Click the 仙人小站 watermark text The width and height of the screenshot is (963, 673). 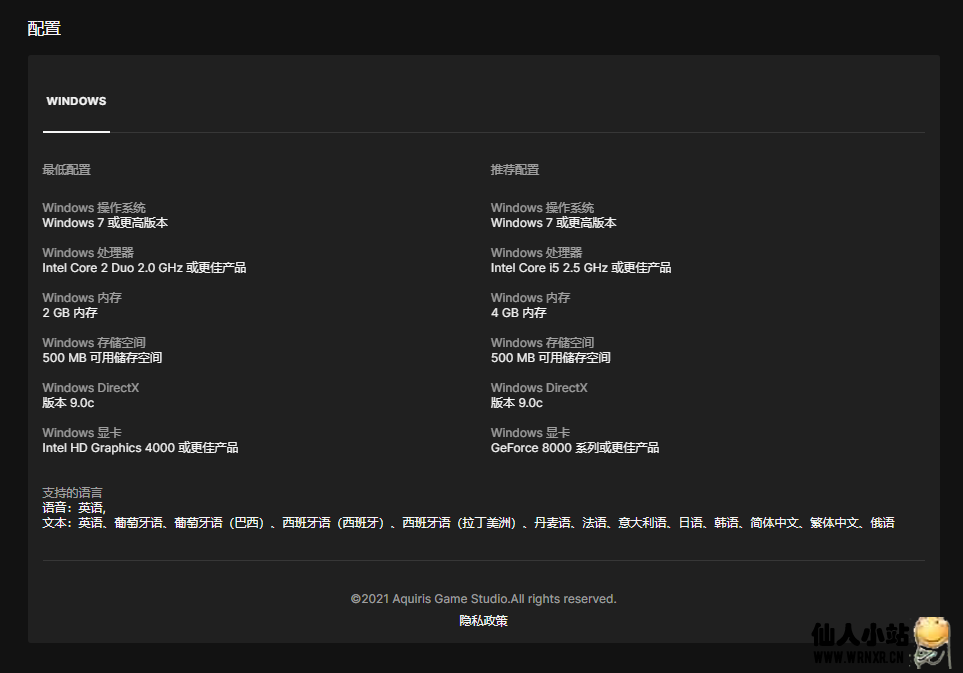[x=858, y=636]
